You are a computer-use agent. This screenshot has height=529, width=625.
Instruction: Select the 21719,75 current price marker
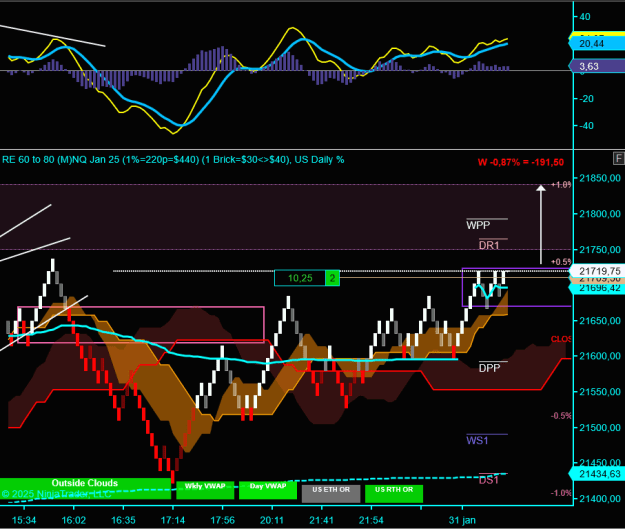pos(598,271)
